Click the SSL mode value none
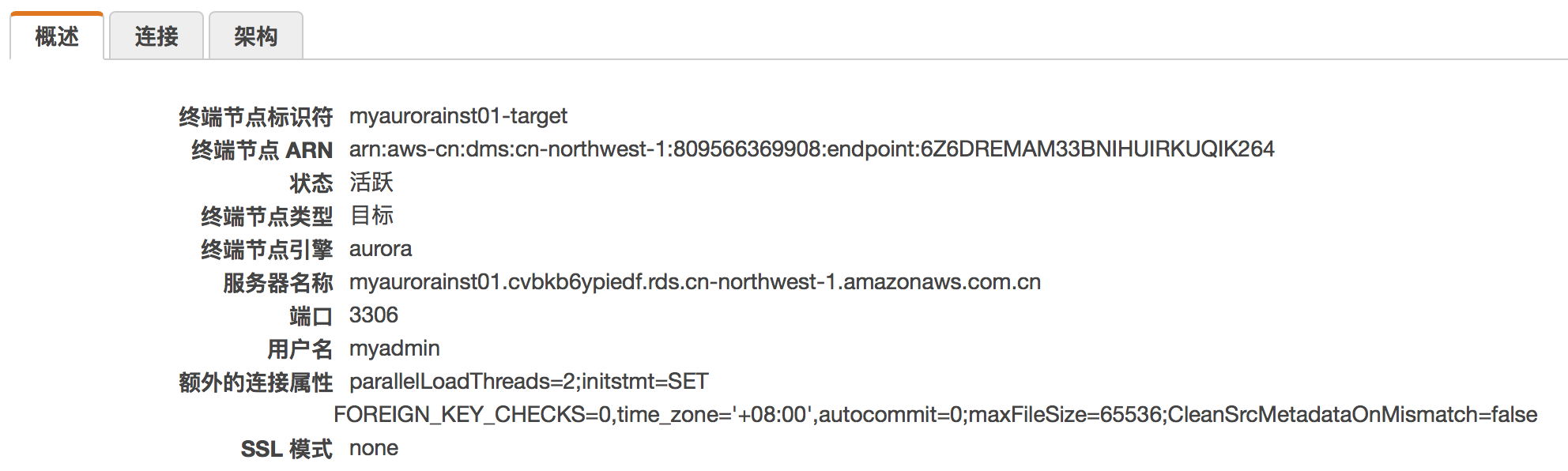The height and width of the screenshot is (471, 1568). click(x=374, y=448)
